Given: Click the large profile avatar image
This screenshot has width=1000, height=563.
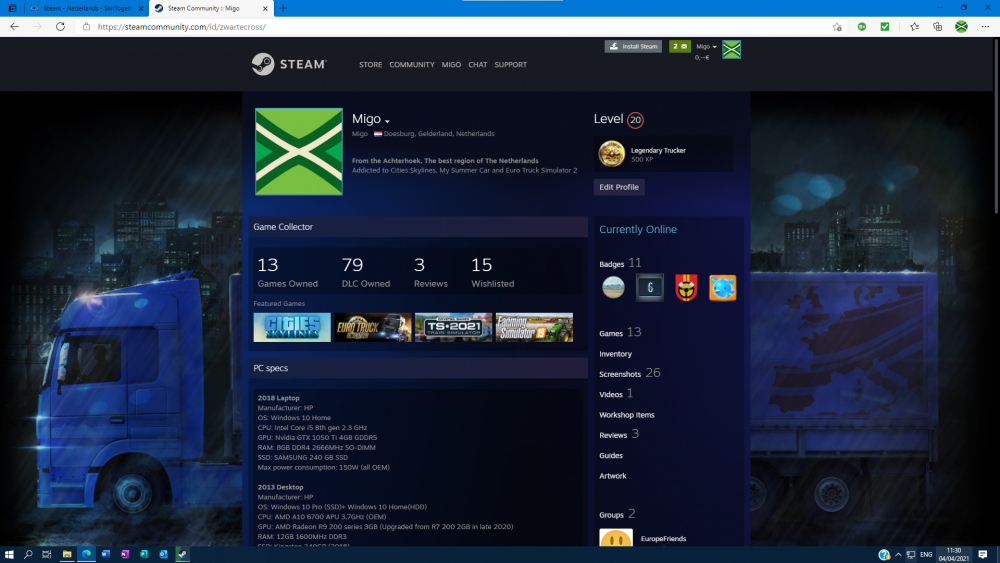Looking at the screenshot, I should coord(298,151).
